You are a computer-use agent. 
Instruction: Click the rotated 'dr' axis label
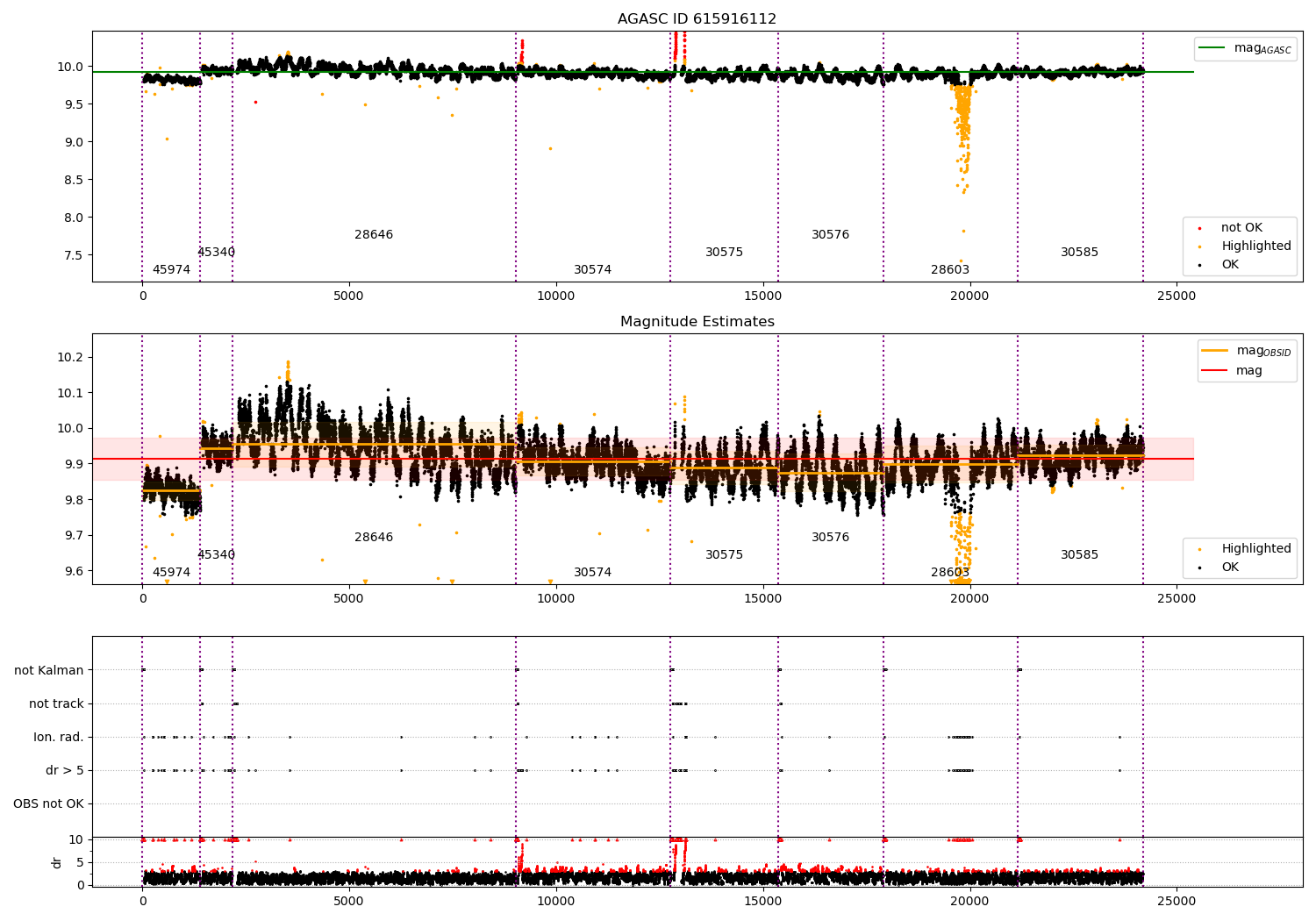pyautogui.click(x=57, y=862)
